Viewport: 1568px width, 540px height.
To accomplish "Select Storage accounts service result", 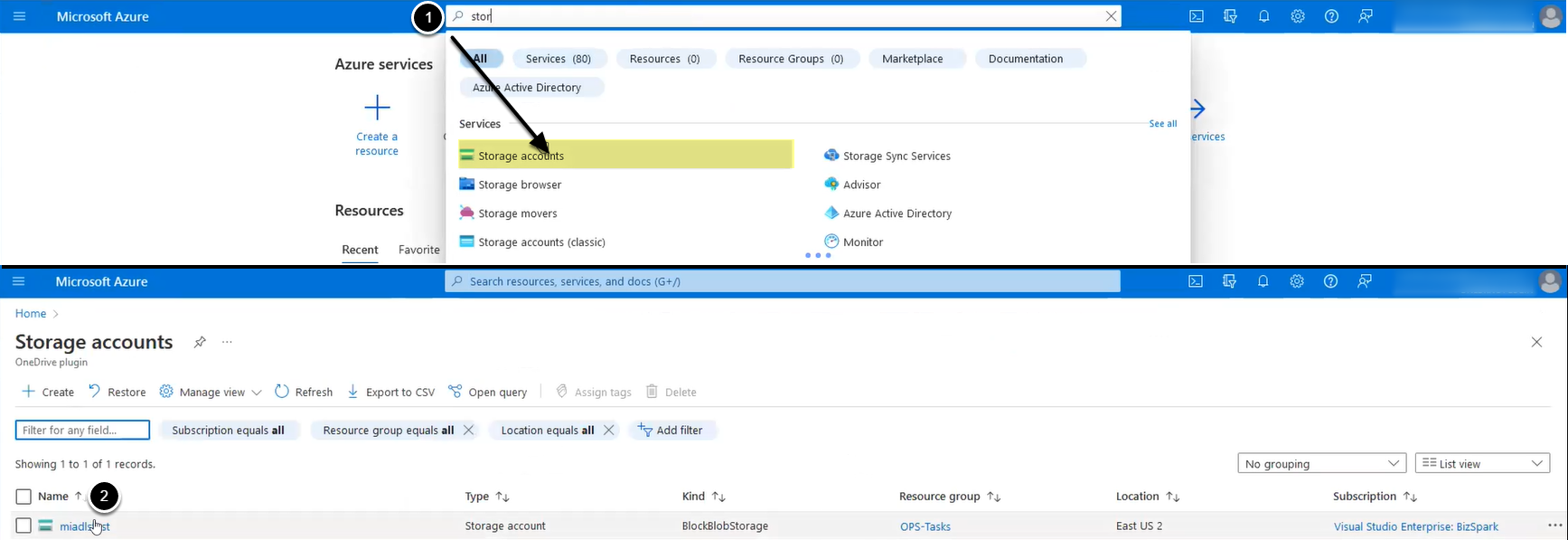I will point(625,155).
